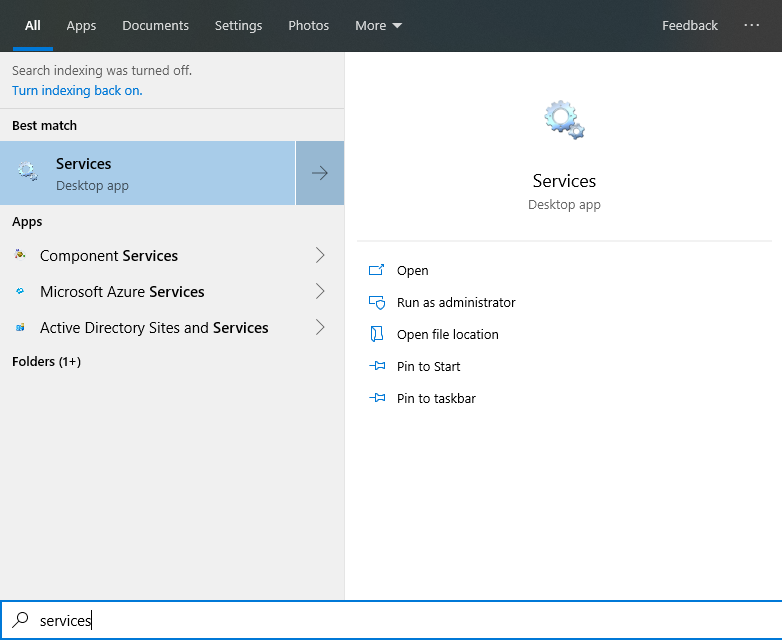Screen dimensions: 782x640
Task: Click the magnifying glass search icon
Action: pyautogui.click(x=20, y=620)
